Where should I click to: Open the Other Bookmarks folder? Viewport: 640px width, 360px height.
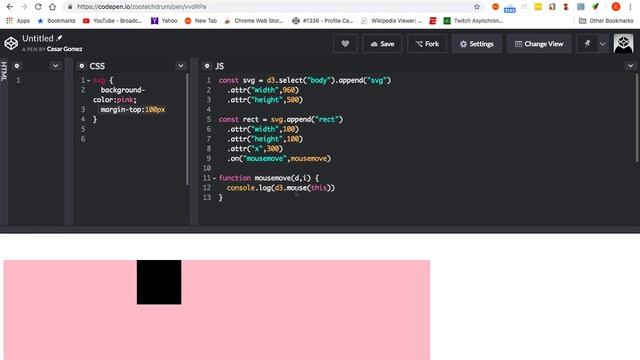pos(606,20)
